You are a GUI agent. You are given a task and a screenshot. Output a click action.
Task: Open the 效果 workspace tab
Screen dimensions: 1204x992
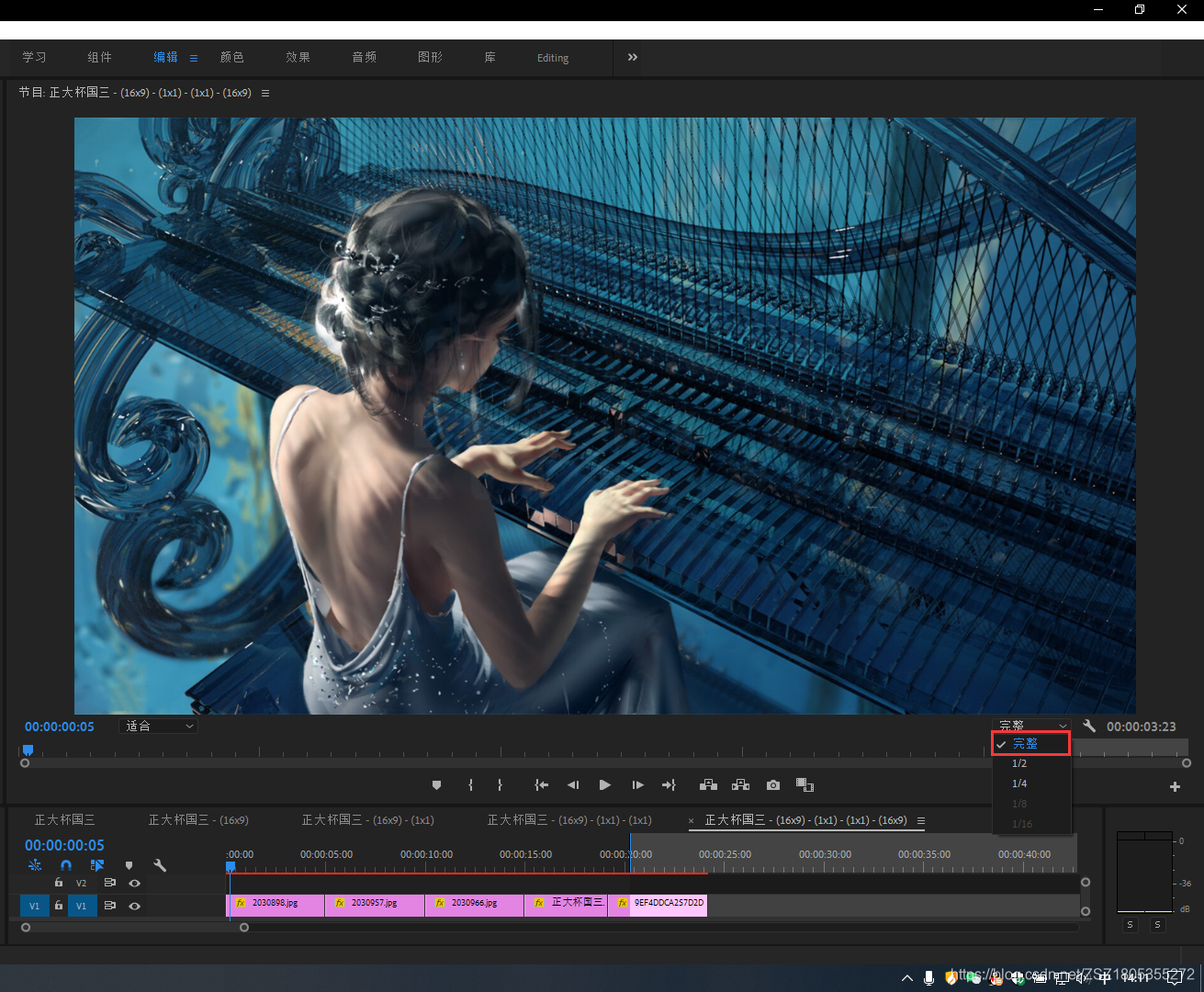click(298, 57)
